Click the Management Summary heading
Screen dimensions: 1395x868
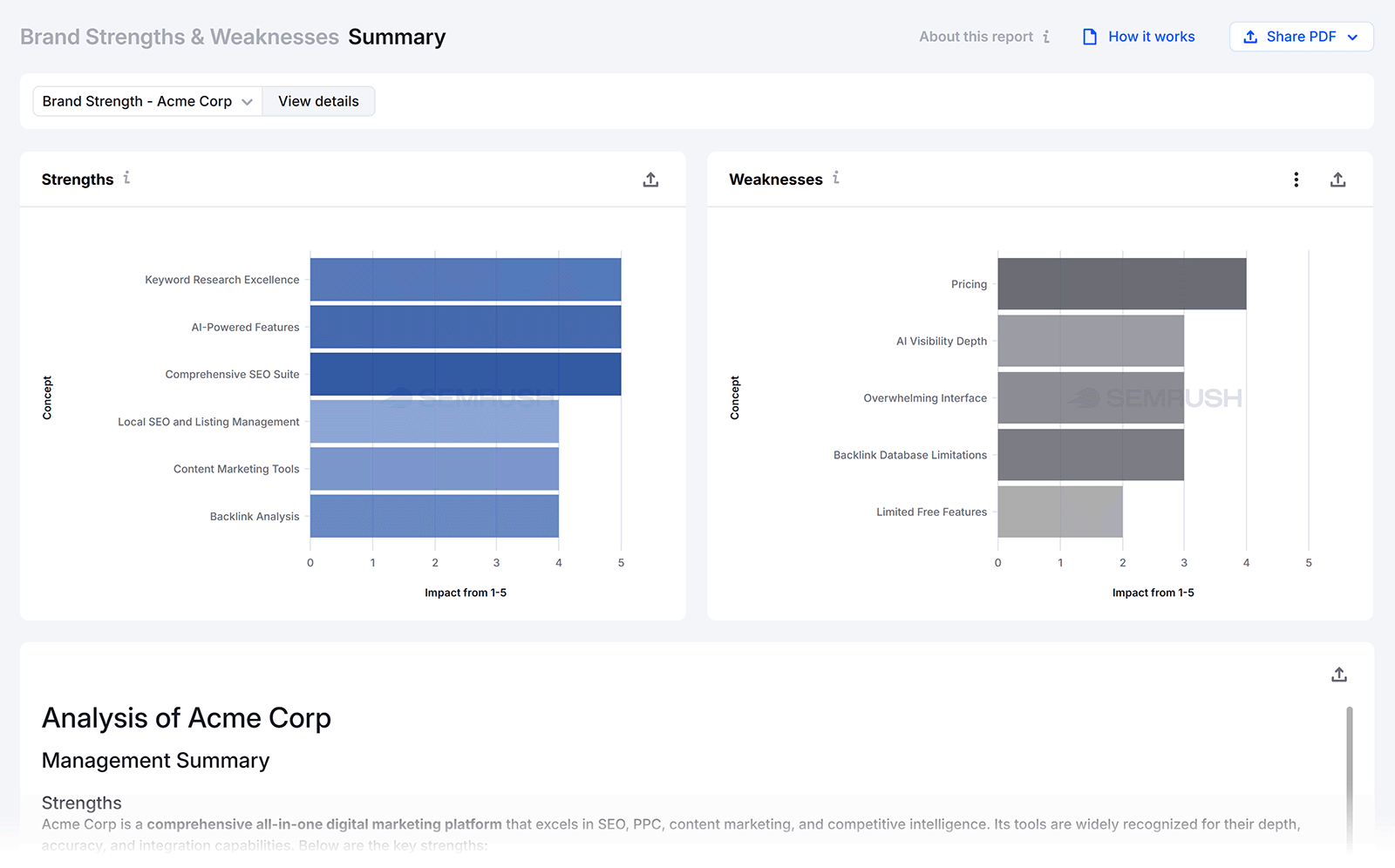click(156, 761)
